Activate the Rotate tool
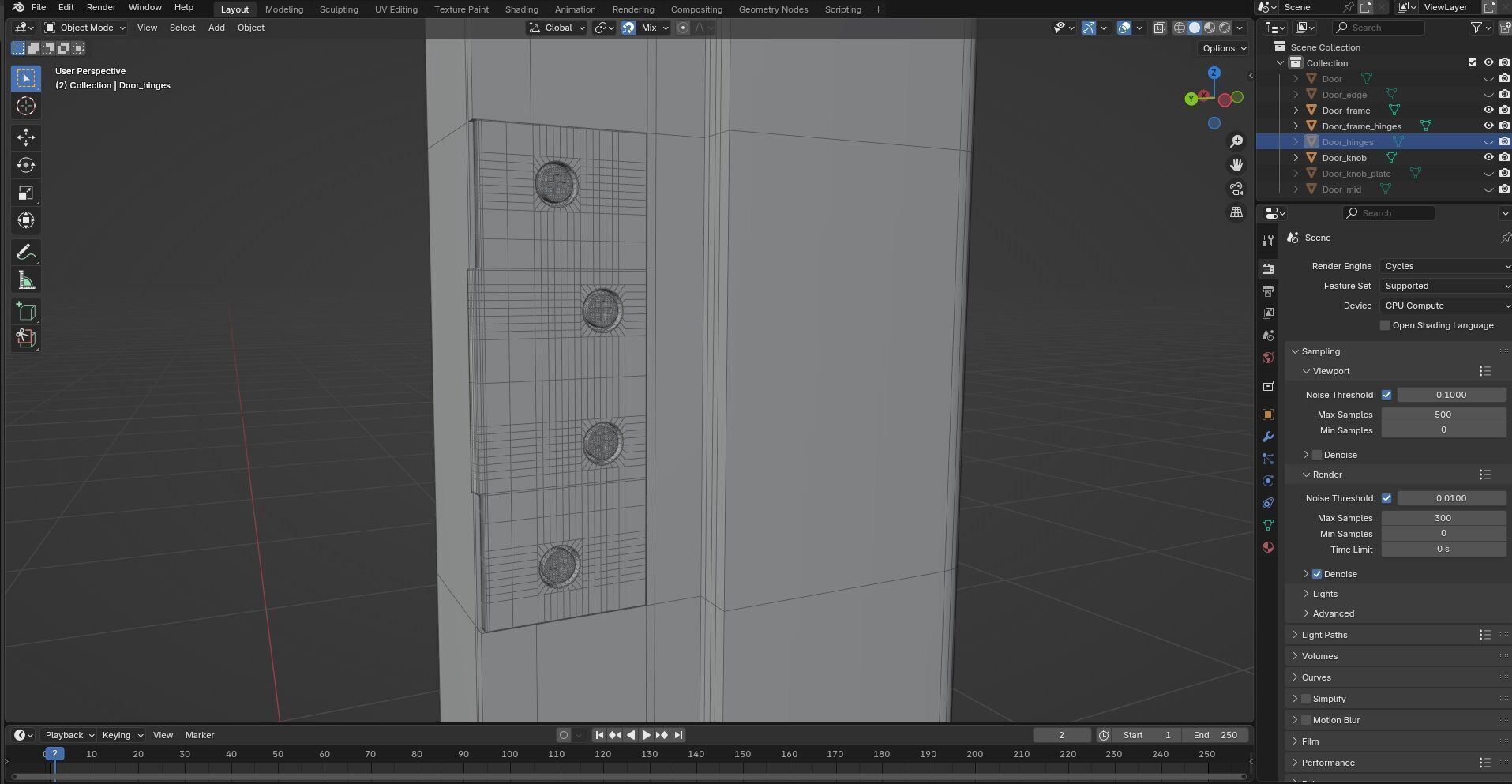Image resolution: width=1512 pixels, height=784 pixels. [26, 165]
